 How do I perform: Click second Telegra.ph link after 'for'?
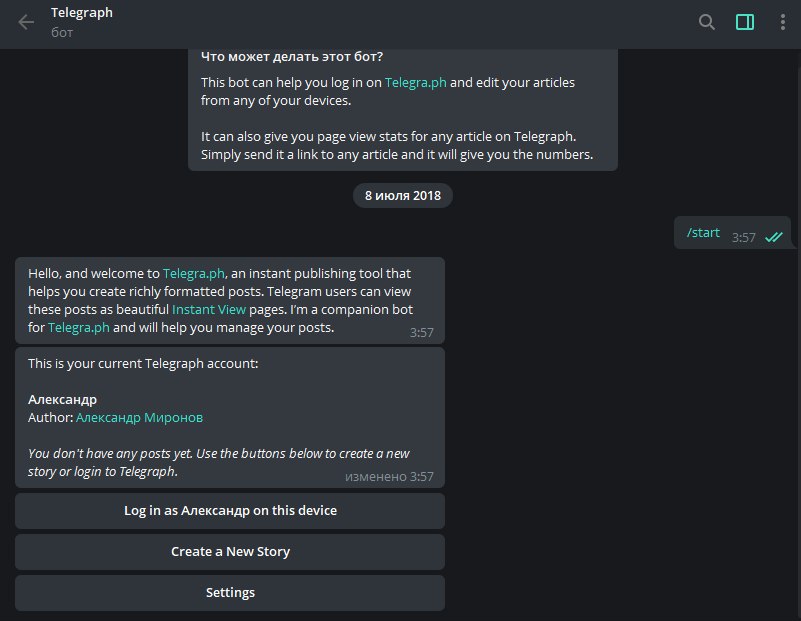[x=79, y=327]
